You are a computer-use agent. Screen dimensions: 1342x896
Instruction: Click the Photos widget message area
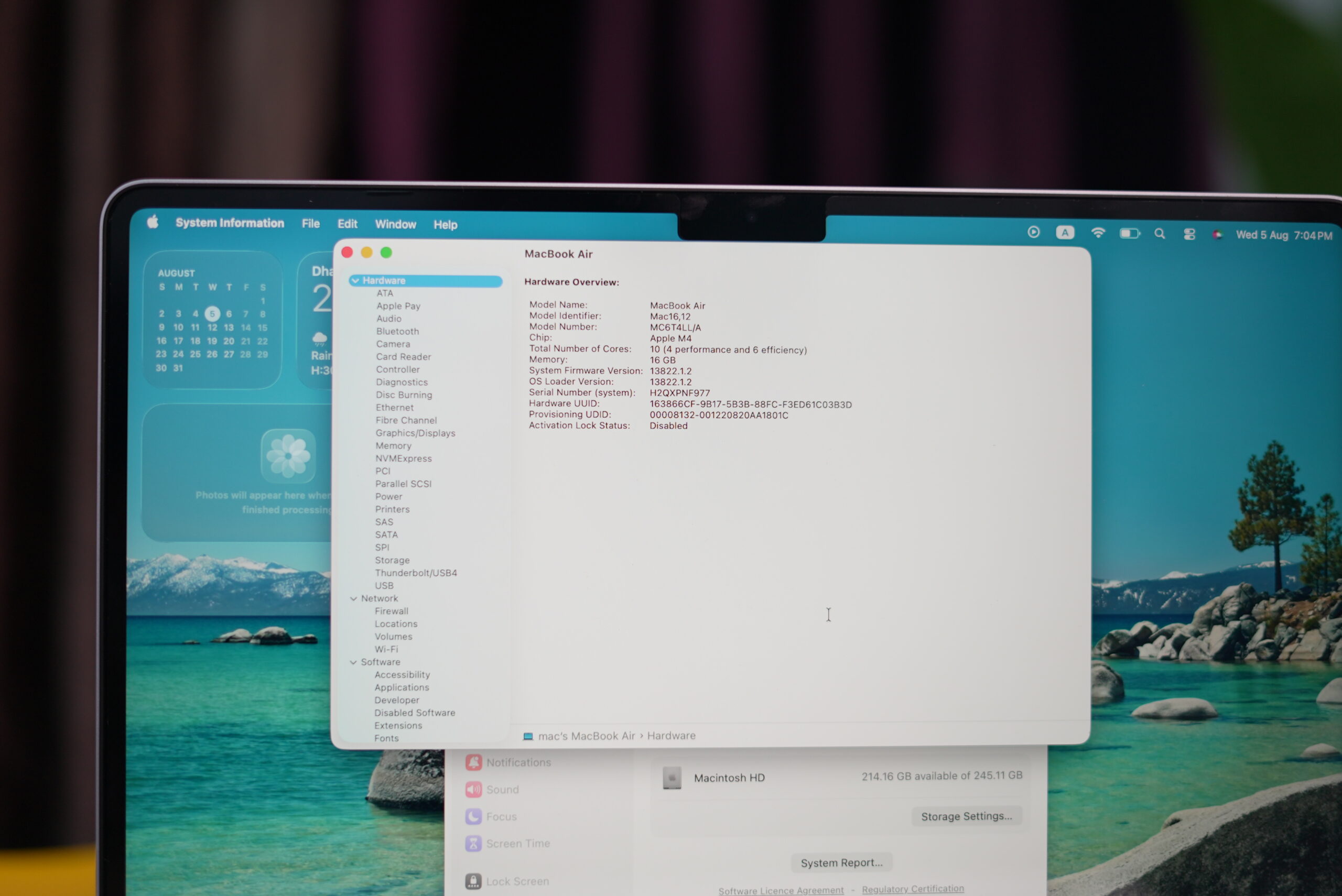pos(264,502)
